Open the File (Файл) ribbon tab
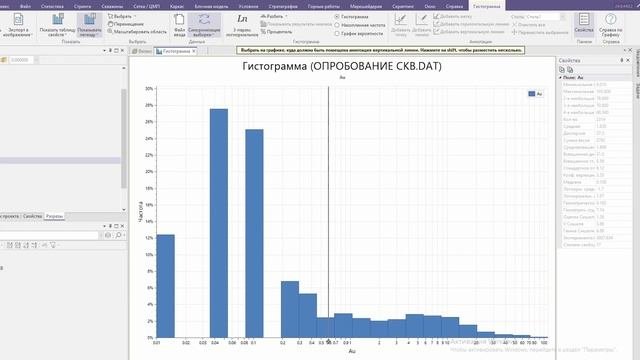 [25, 6]
